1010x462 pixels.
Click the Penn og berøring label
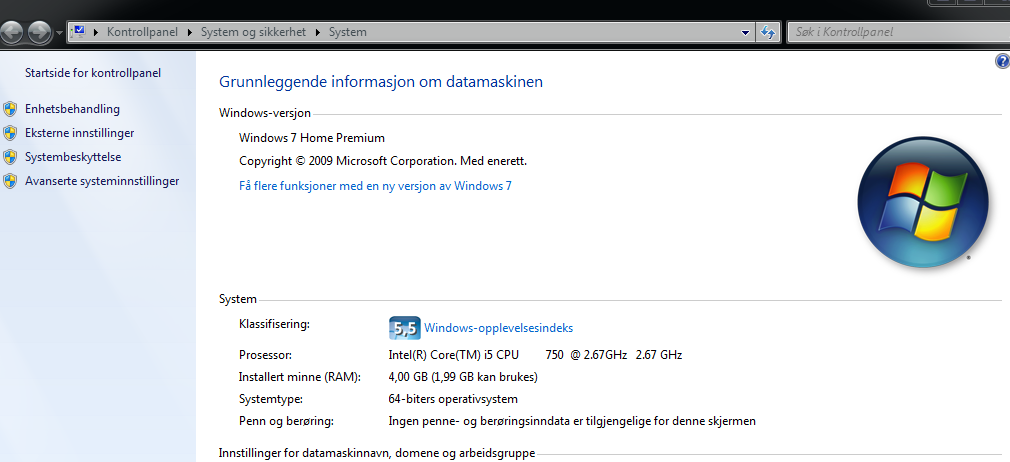[x=286, y=421]
